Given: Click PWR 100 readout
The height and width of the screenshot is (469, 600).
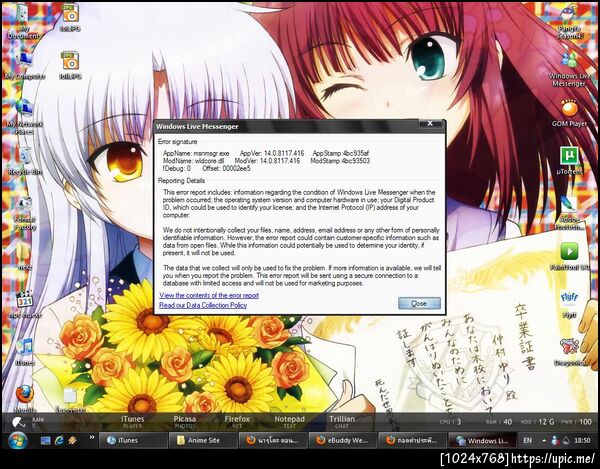Looking at the screenshot, I should pyautogui.click(x=576, y=422).
